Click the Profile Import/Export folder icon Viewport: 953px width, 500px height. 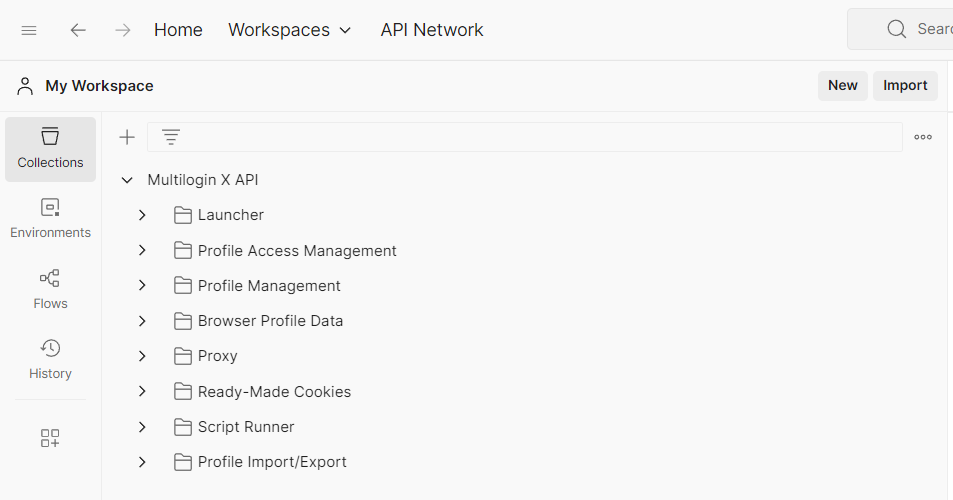(183, 462)
